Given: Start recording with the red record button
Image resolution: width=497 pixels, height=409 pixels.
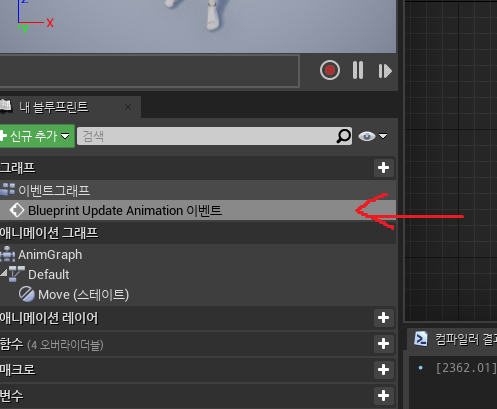Looking at the screenshot, I should coord(330,70).
